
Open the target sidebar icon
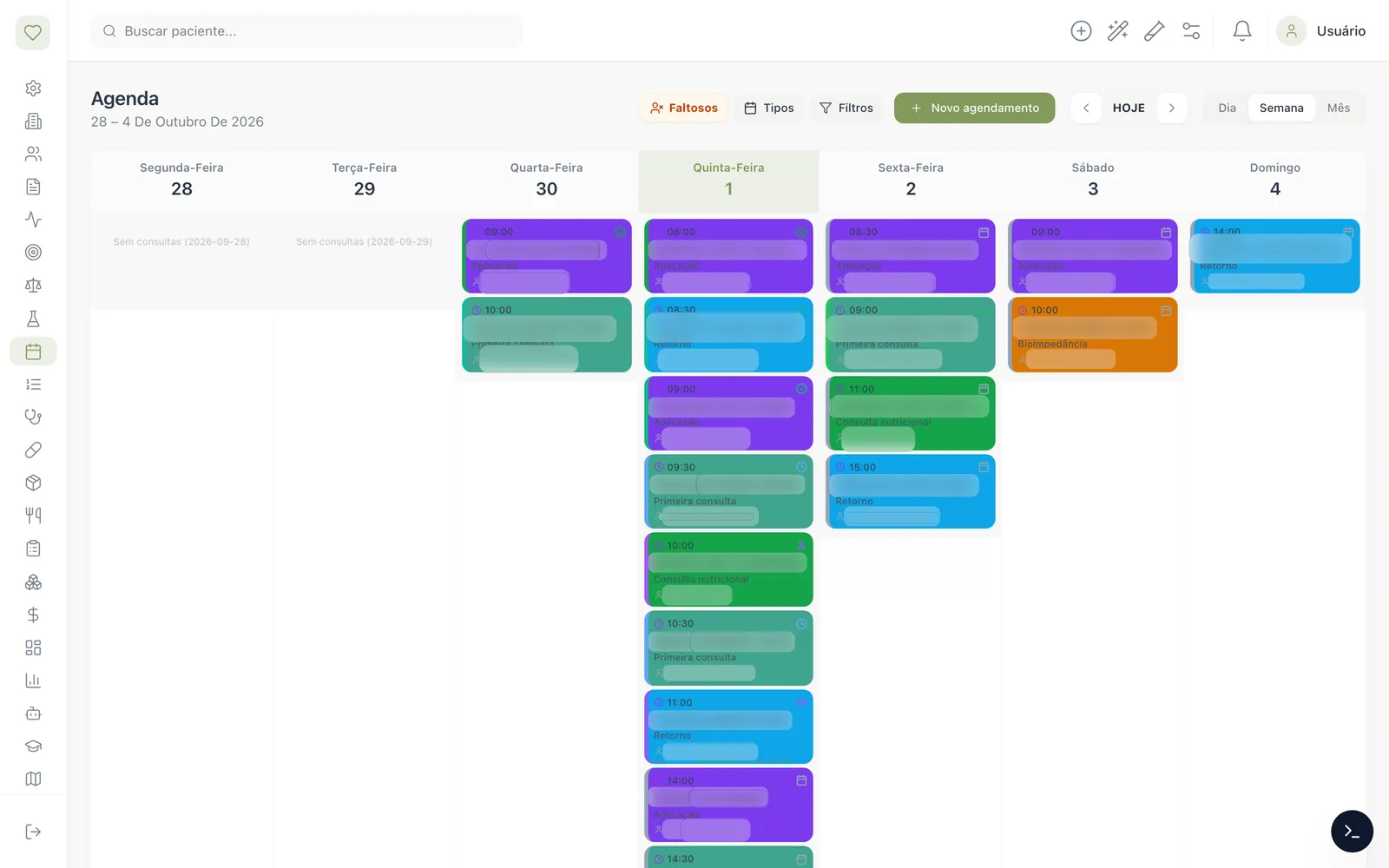(33, 253)
